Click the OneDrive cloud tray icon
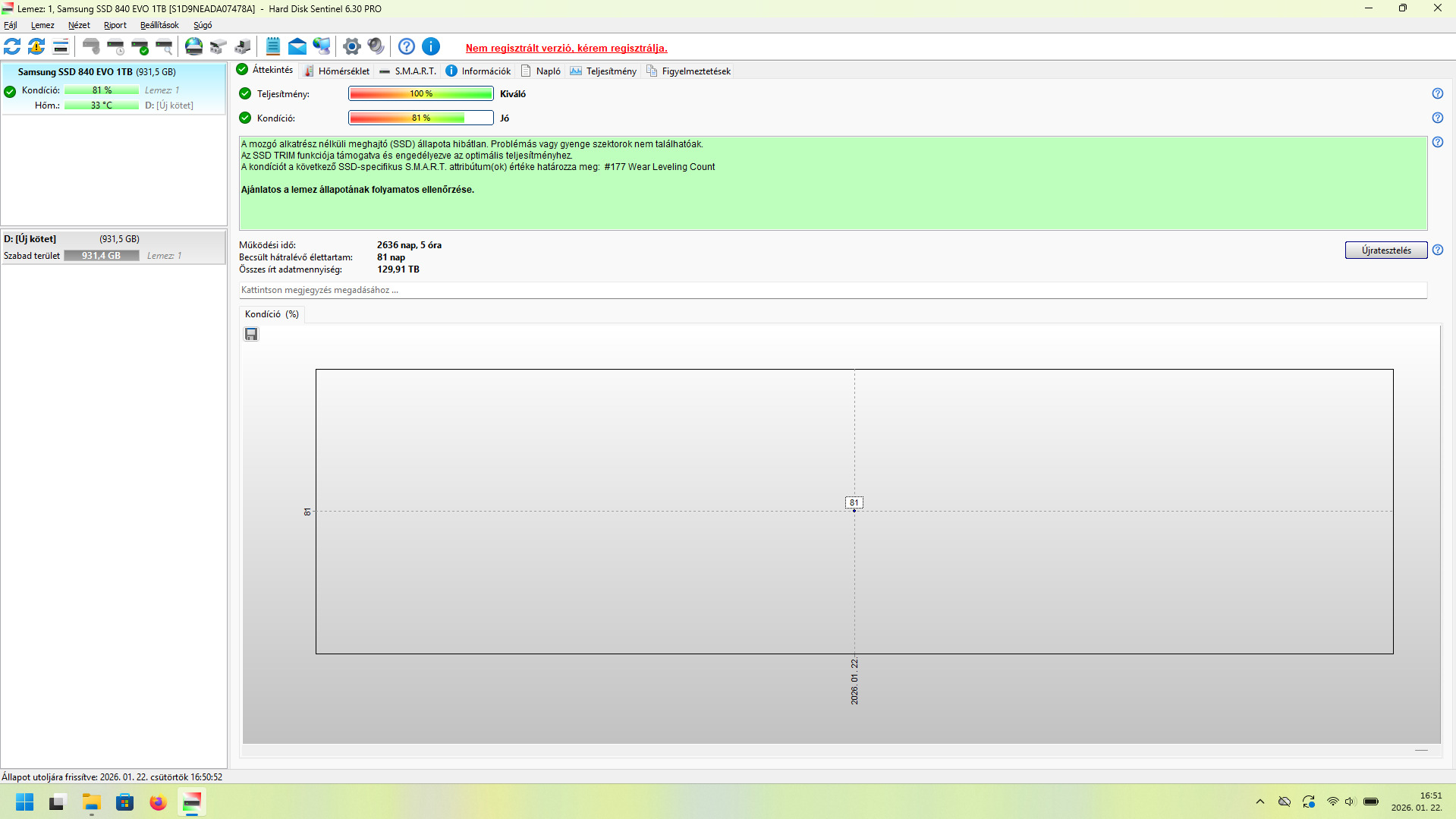 [x=1284, y=802]
